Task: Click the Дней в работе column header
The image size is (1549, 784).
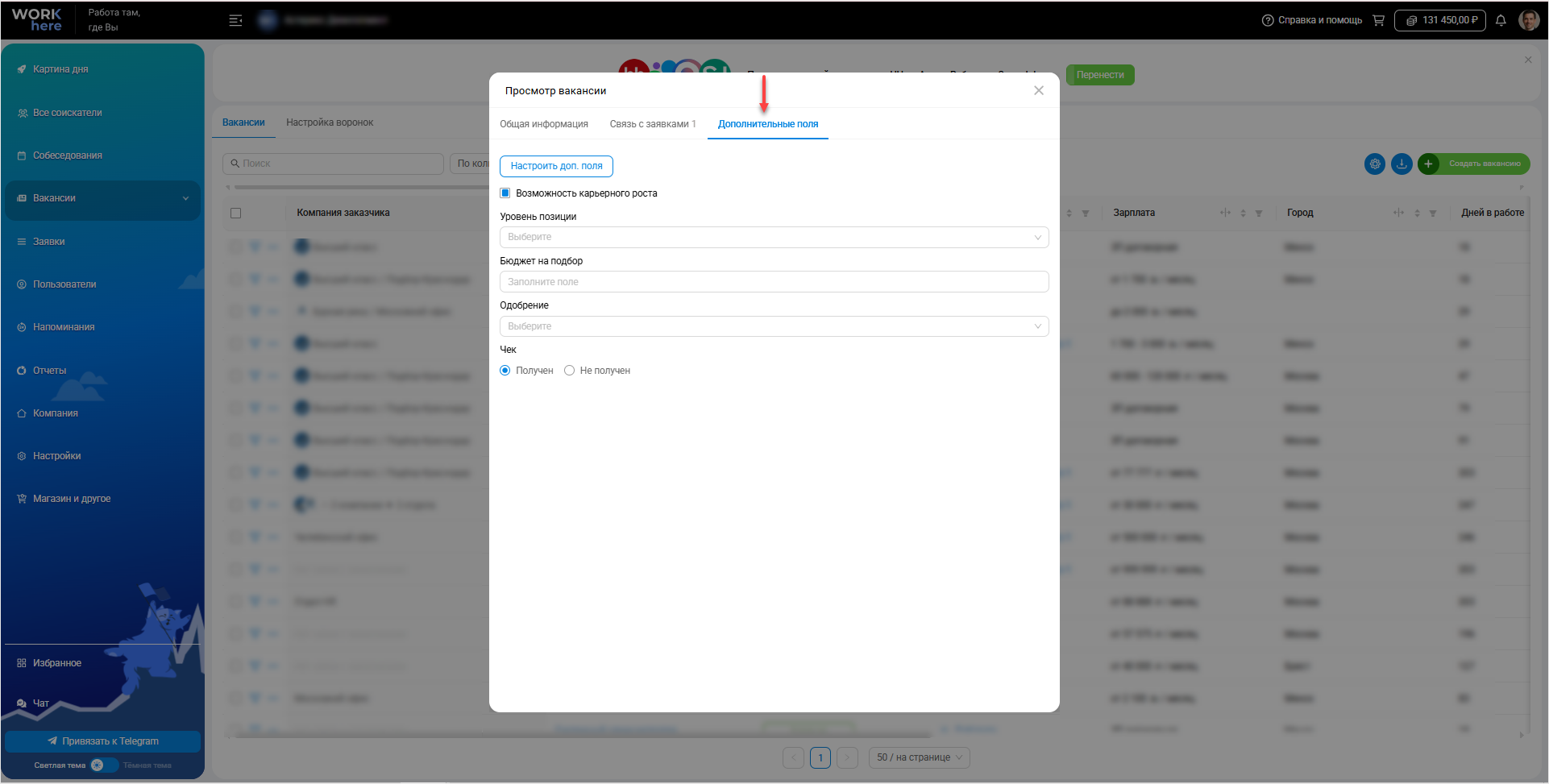Action: (x=1493, y=213)
